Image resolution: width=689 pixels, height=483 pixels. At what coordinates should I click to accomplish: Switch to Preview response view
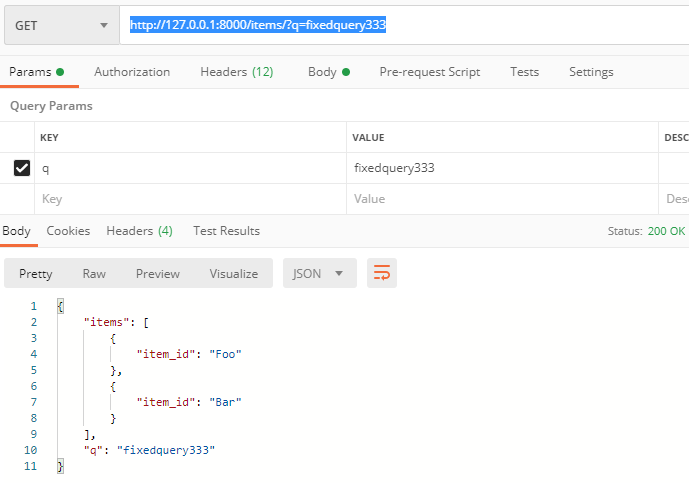158,273
